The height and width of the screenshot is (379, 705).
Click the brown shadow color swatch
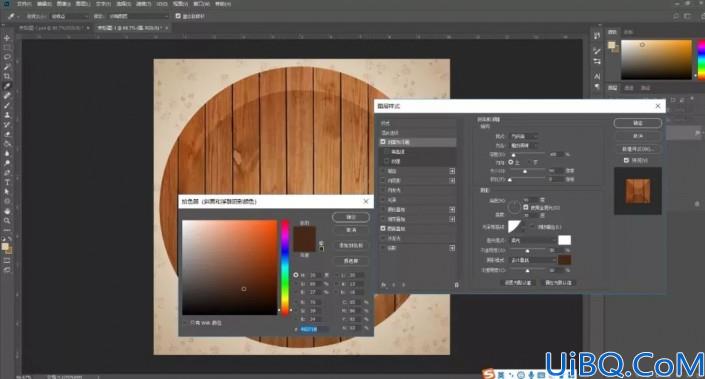564,260
